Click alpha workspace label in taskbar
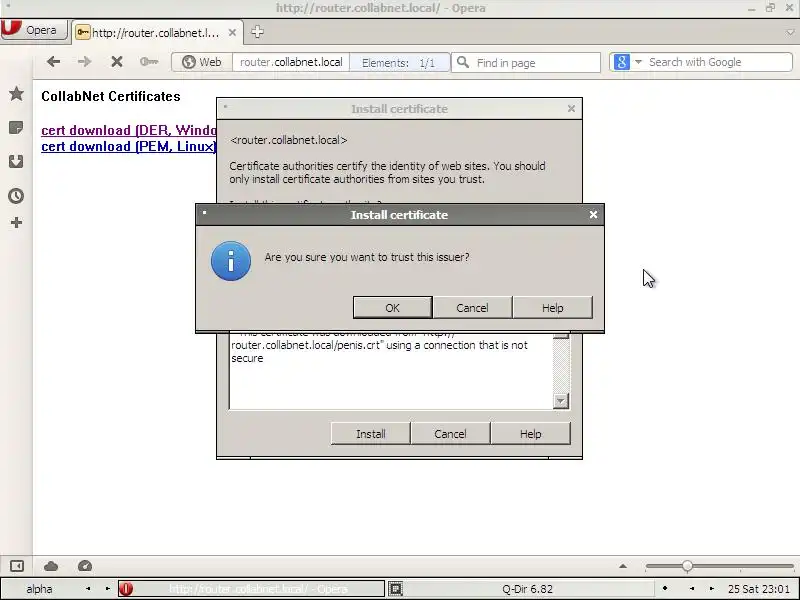The width and height of the screenshot is (800, 600). click(39, 589)
